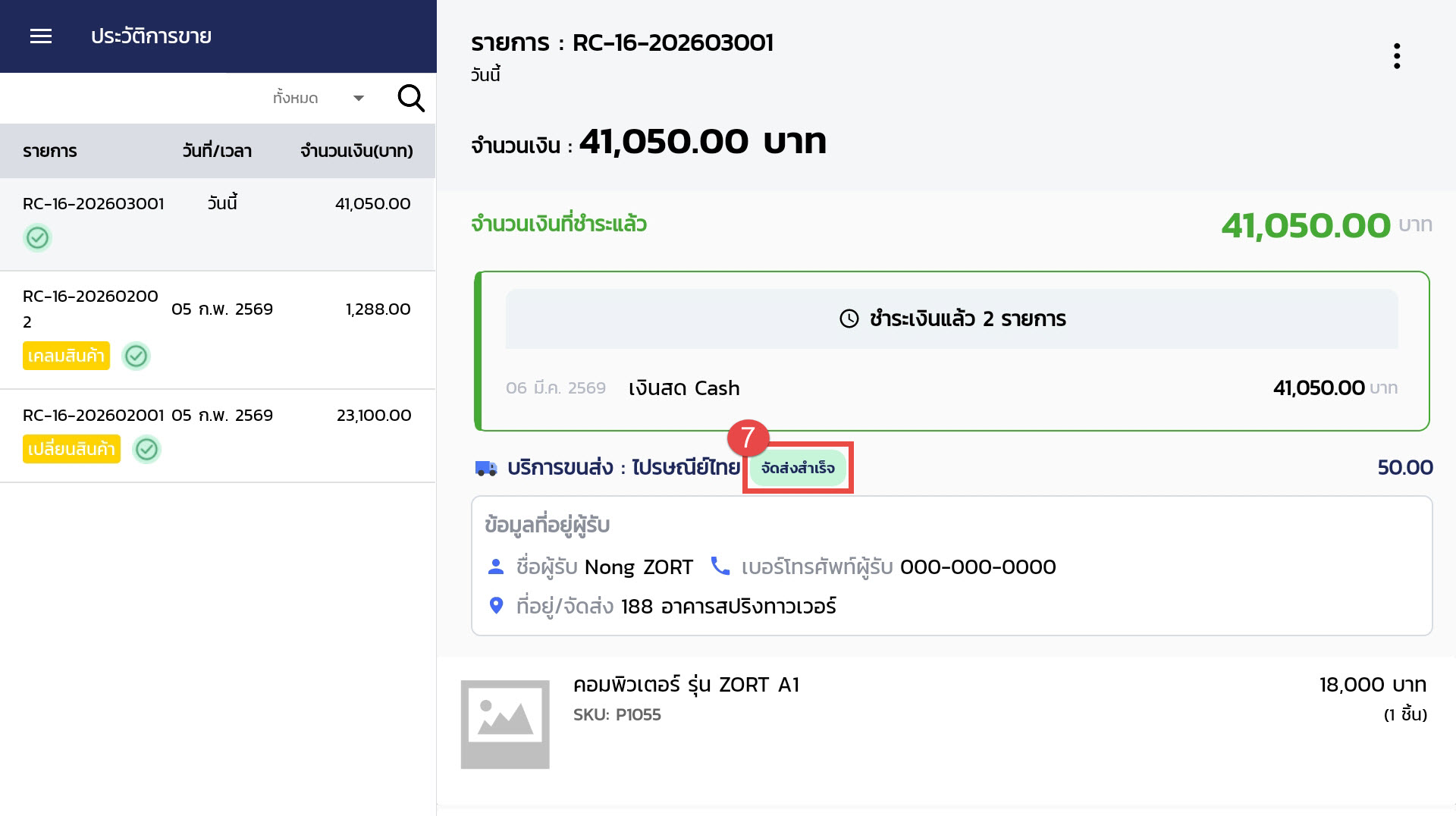The image size is (1456, 816).
Task: Click the จัดส่งสำเร็จ status badge
Action: [798, 468]
